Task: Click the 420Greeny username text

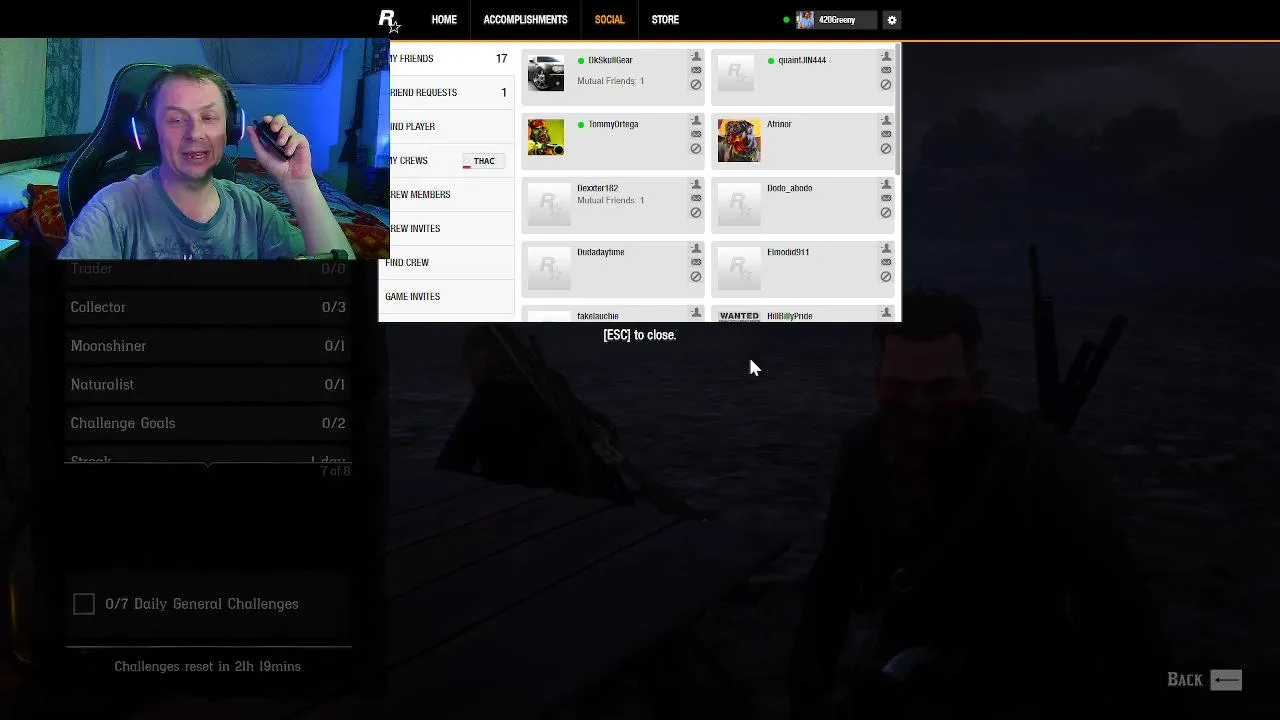Action: pos(837,20)
